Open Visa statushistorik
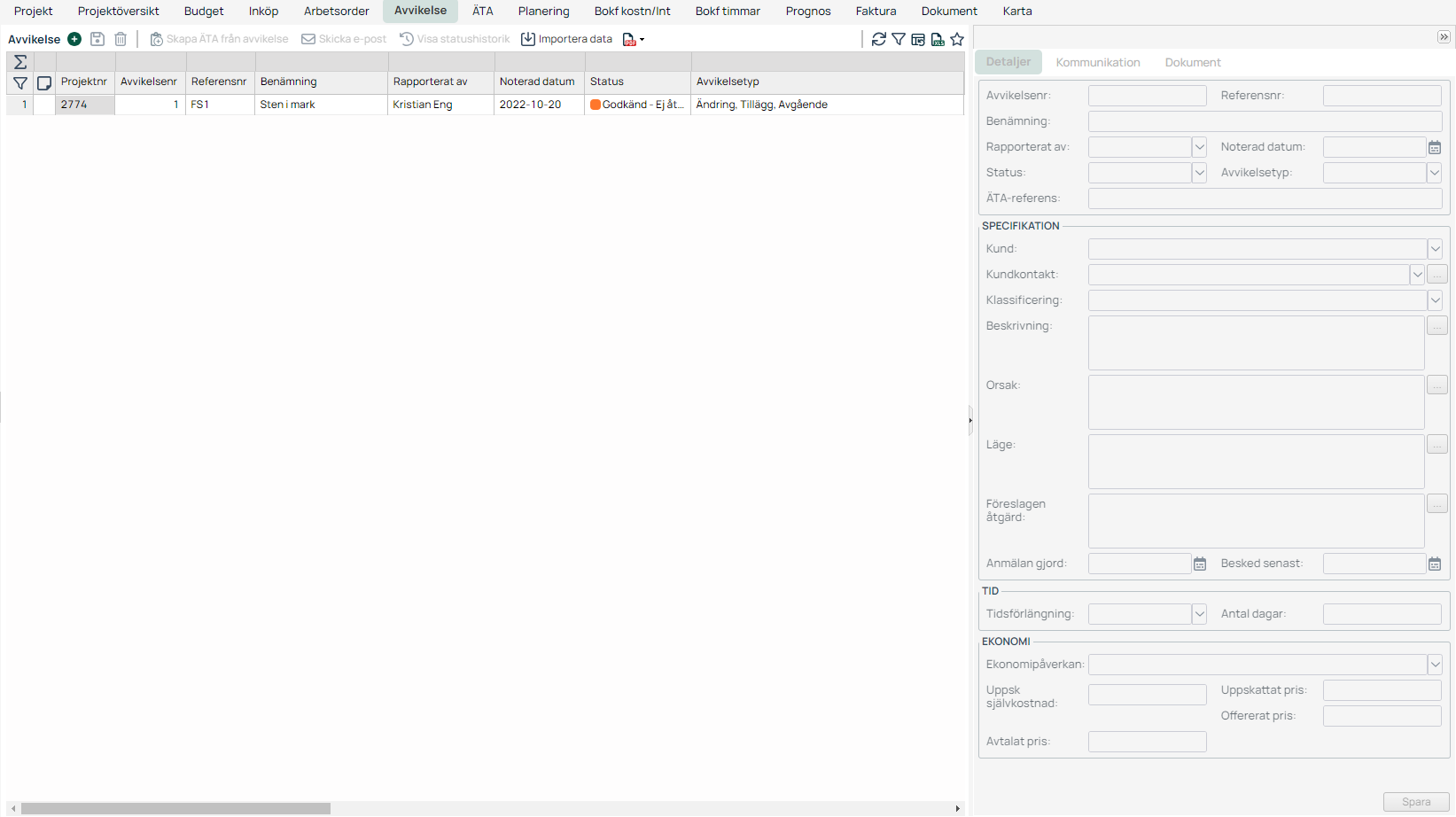The height and width of the screenshot is (817, 1456). click(455, 39)
